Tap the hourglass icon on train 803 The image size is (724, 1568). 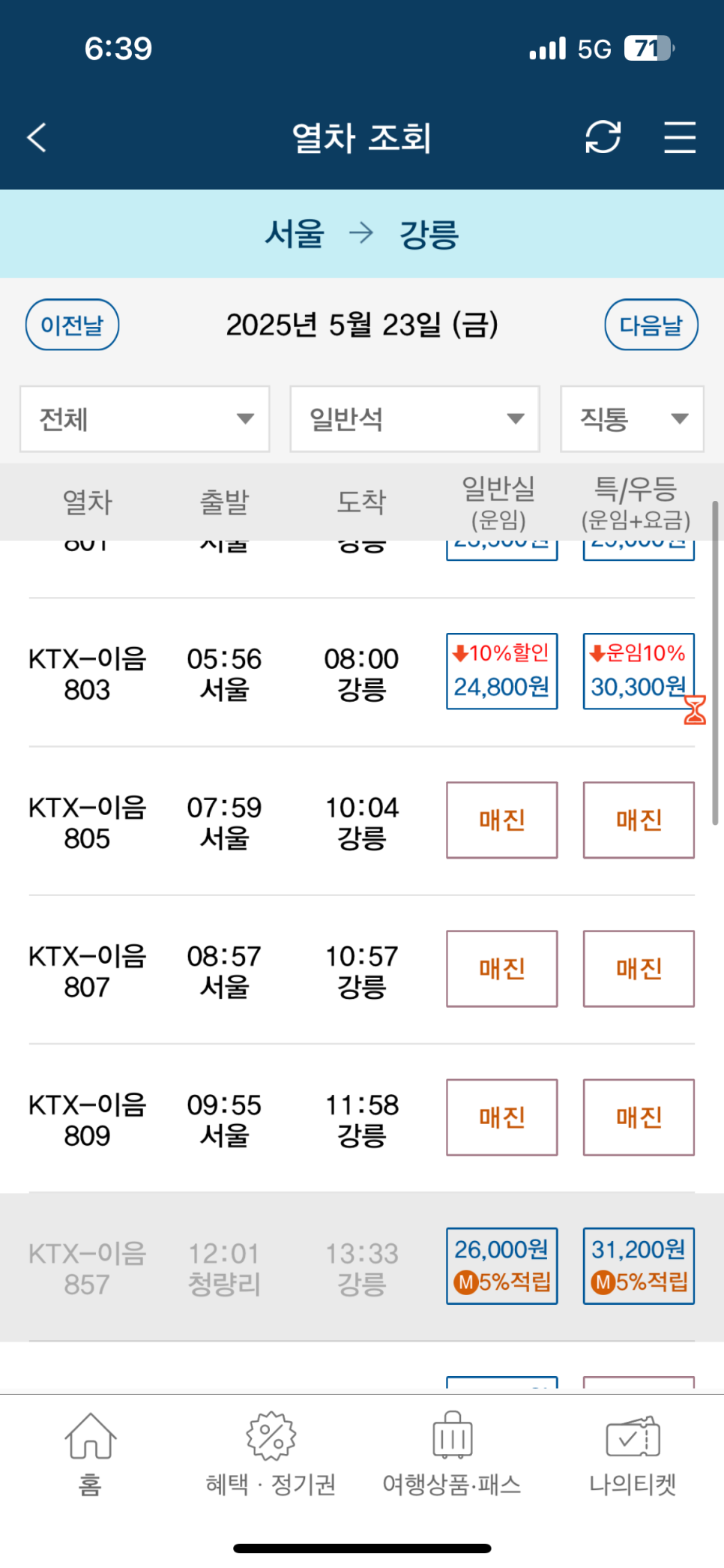(695, 709)
